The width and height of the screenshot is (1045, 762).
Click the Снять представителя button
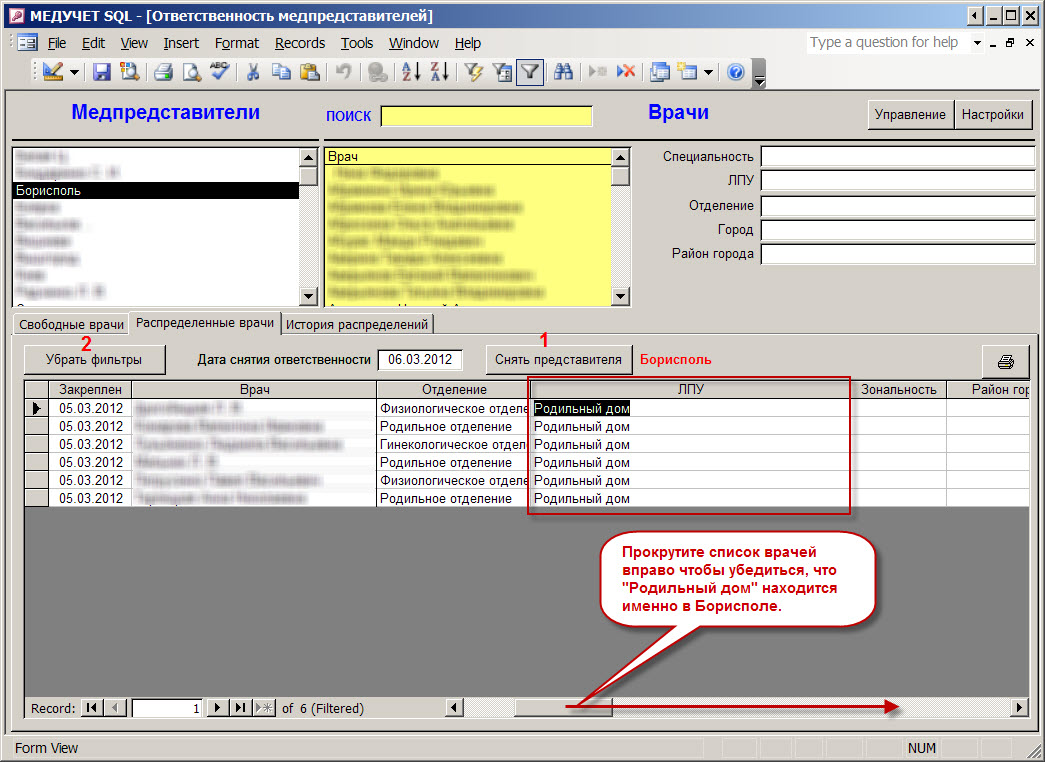click(x=558, y=360)
